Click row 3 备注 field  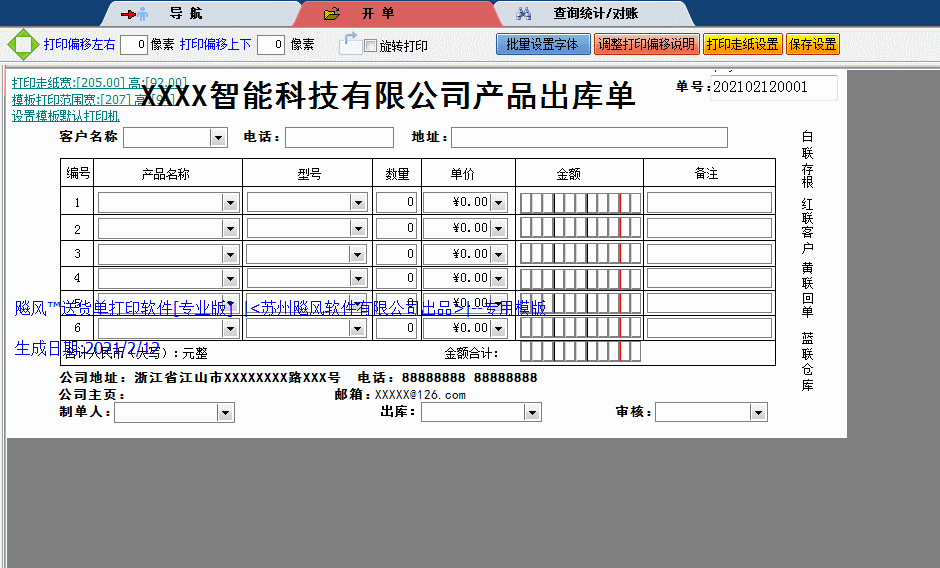(709, 254)
